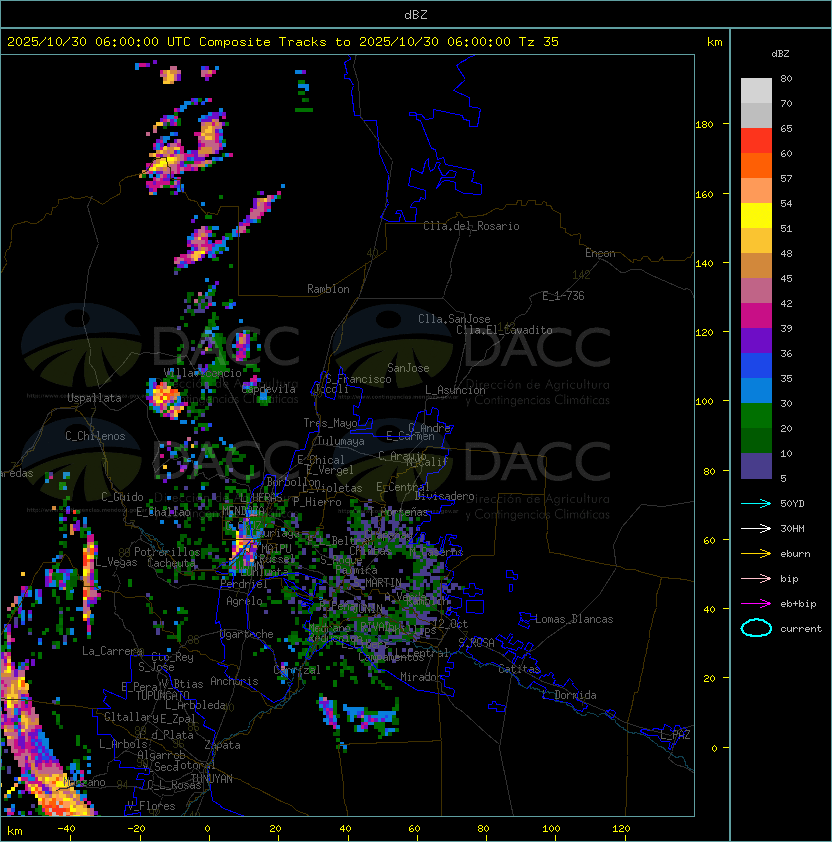Click the Encon place label
The height and width of the screenshot is (842, 832).
tap(600, 253)
